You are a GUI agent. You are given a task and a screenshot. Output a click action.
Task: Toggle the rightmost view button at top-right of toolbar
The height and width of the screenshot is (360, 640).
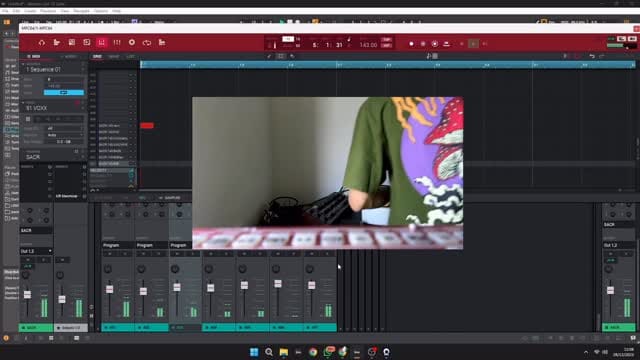point(632,39)
